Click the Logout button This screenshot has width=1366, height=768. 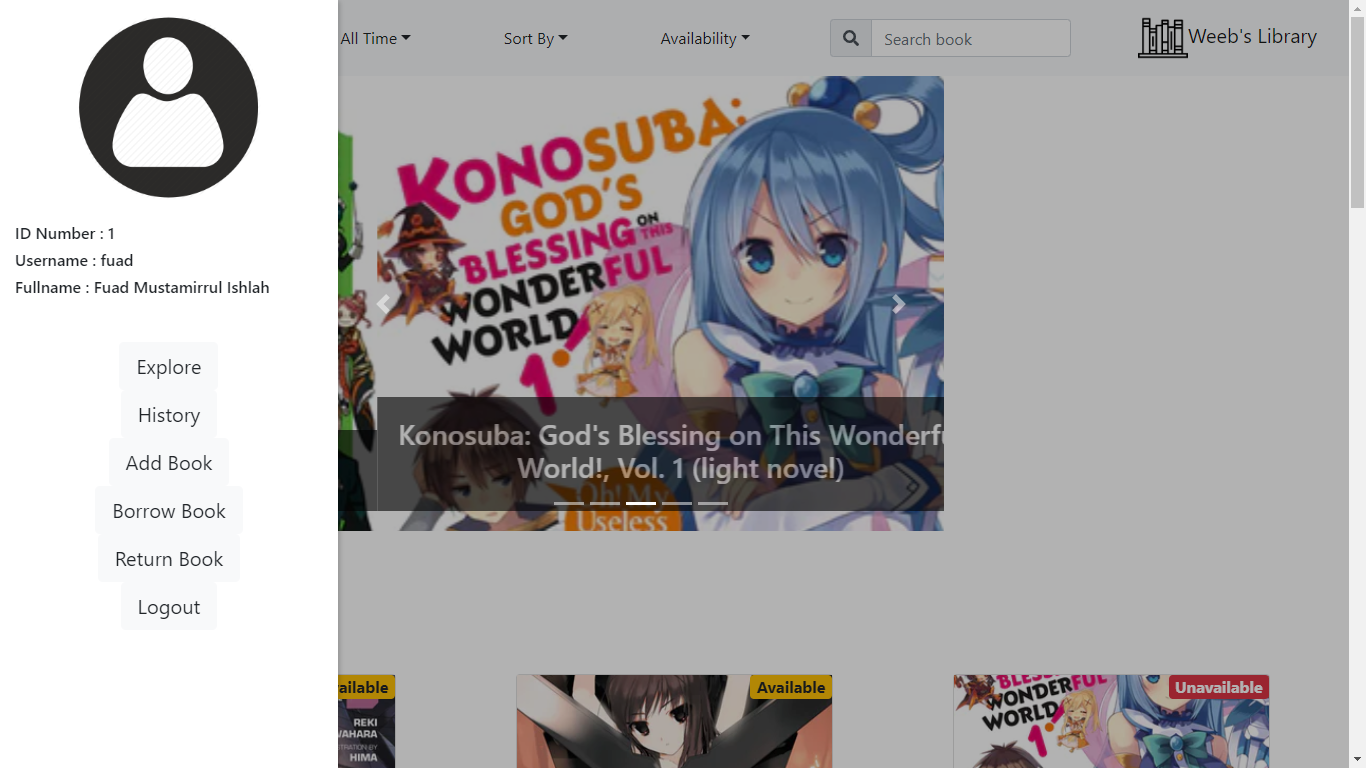[x=169, y=607]
